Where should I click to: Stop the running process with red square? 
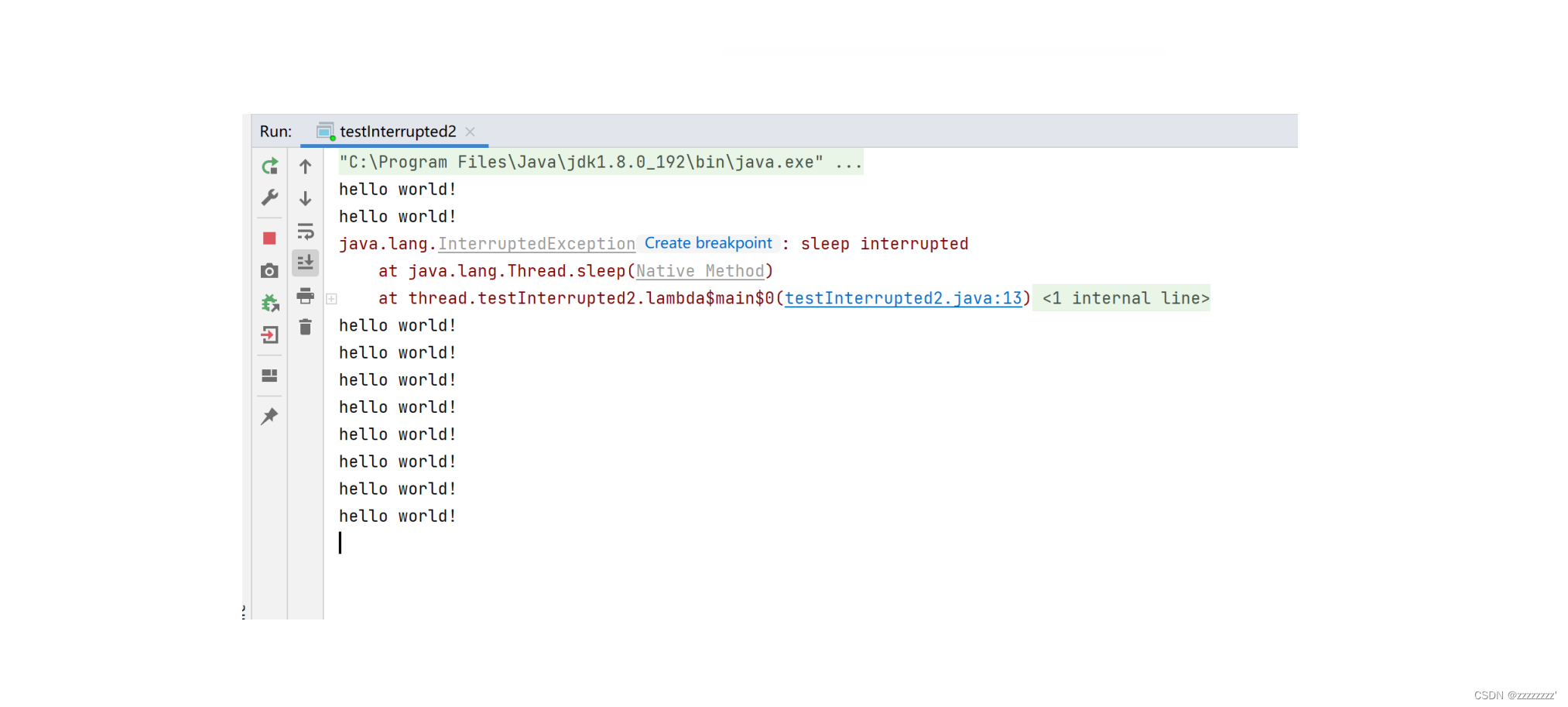pos(269,239)
